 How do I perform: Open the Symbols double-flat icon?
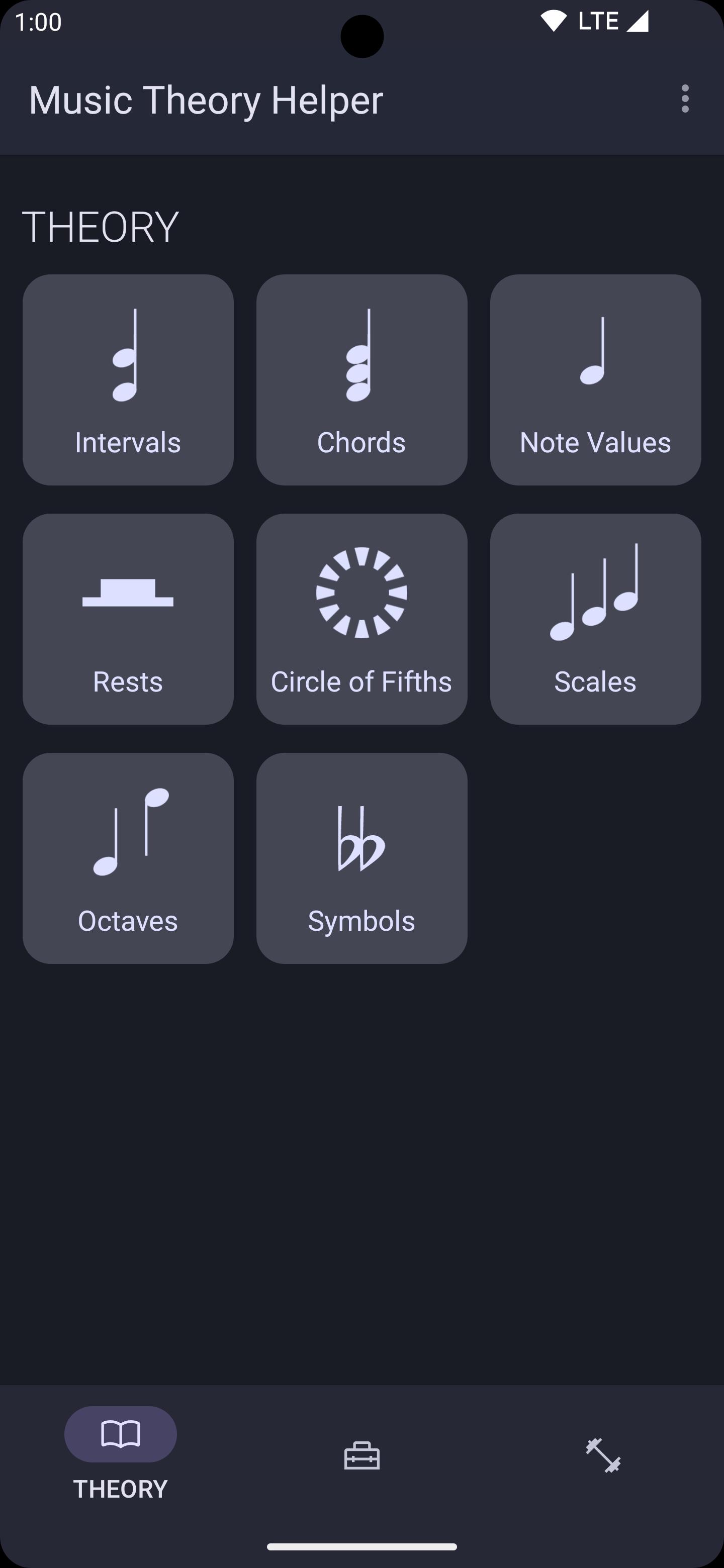[361, 839]
